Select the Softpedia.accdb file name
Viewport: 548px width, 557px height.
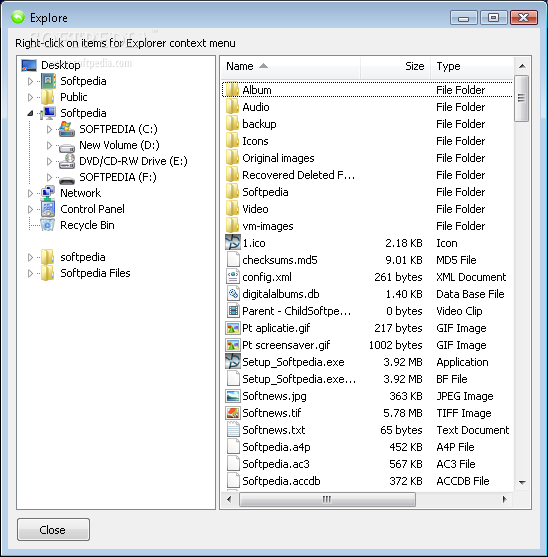[x=281, y=481]
